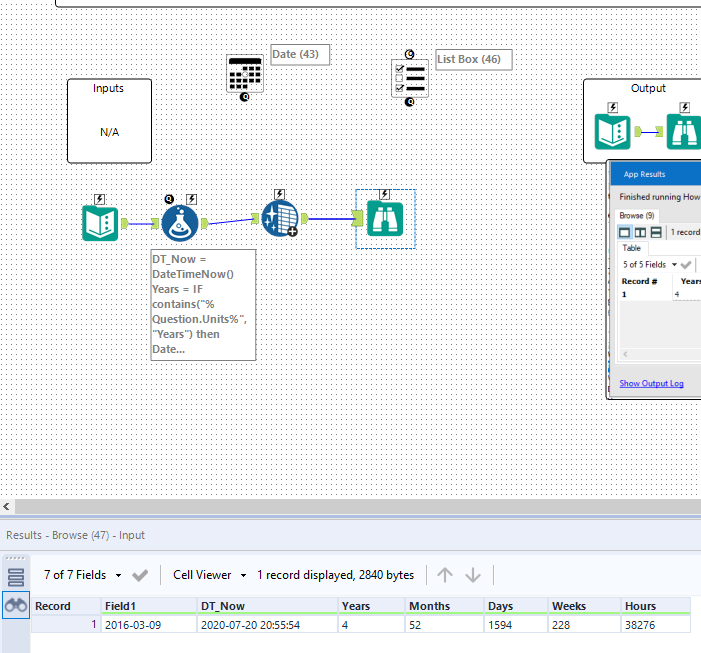This screenshot has height=653, width=701.
Task: Select cell 2016-03-09 in Field1
Action: (148, 625)
